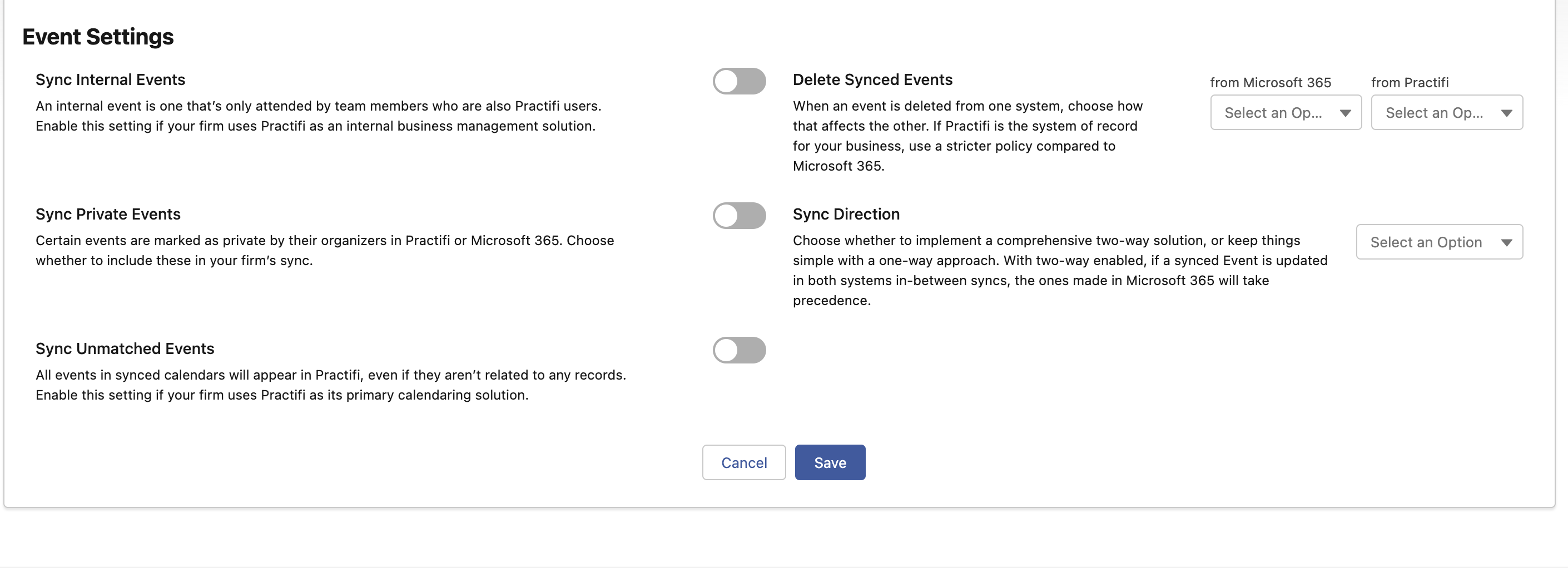Open the from Microsoft 365 dropdown
The height and width of the screenshot is (568, 1568).
pyautogui.click(x=1286, y=112)
